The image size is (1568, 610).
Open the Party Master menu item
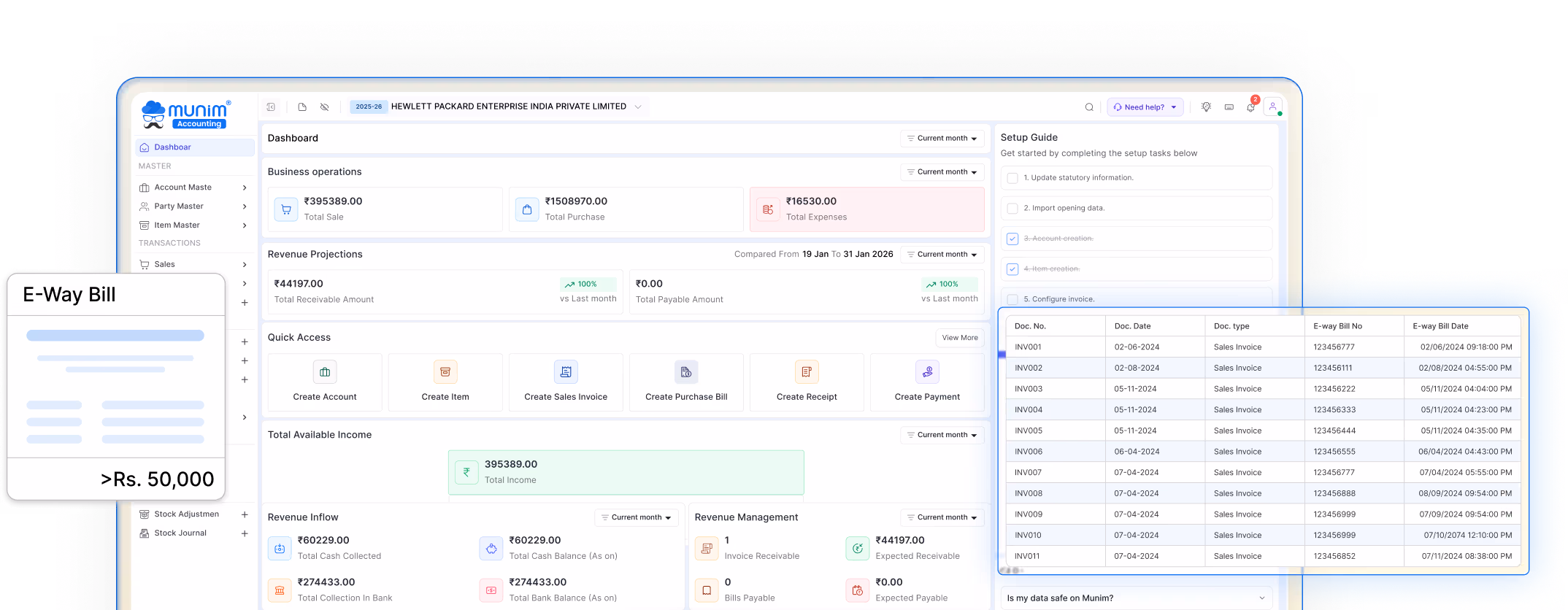pyautogui.click(x=179, y=206)
